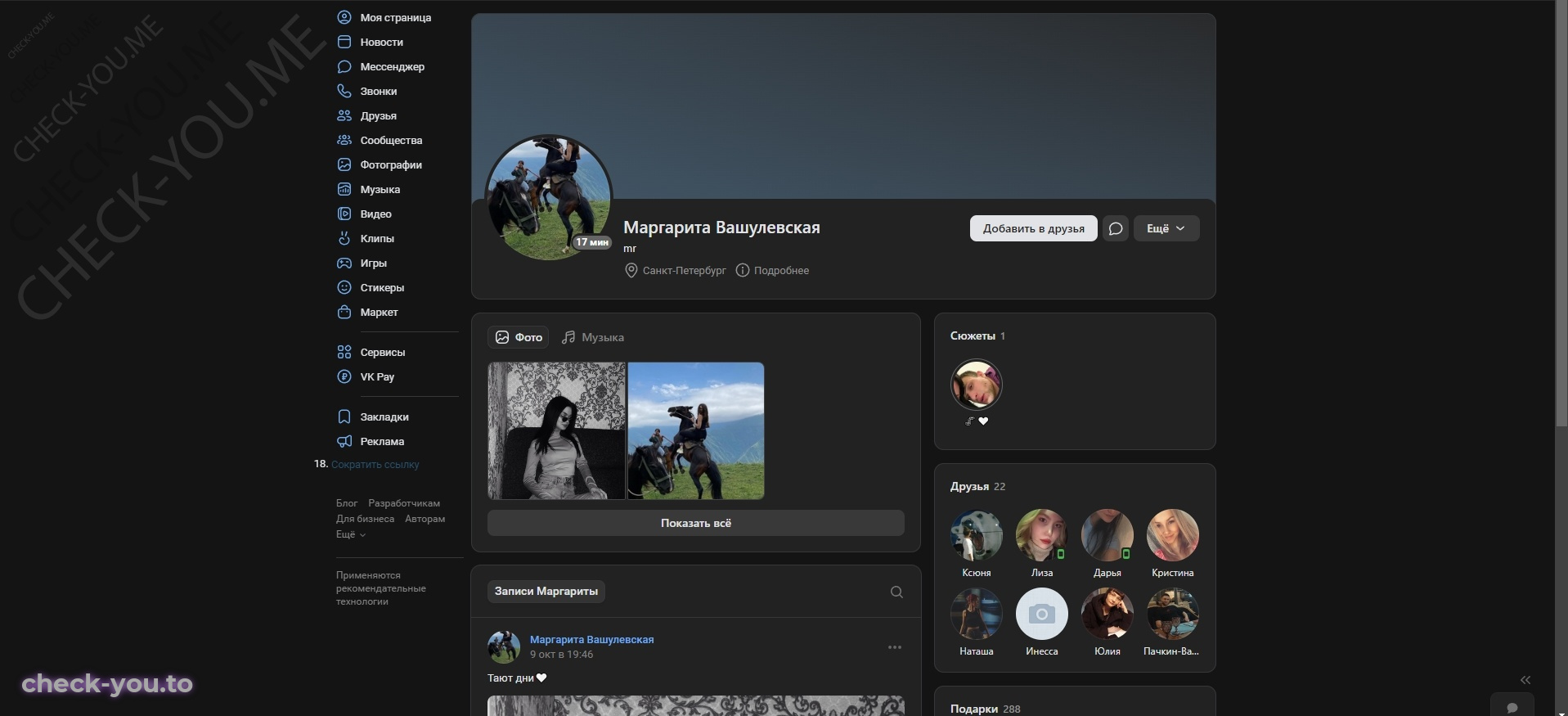Click the small post author avatar

[504, 646]
